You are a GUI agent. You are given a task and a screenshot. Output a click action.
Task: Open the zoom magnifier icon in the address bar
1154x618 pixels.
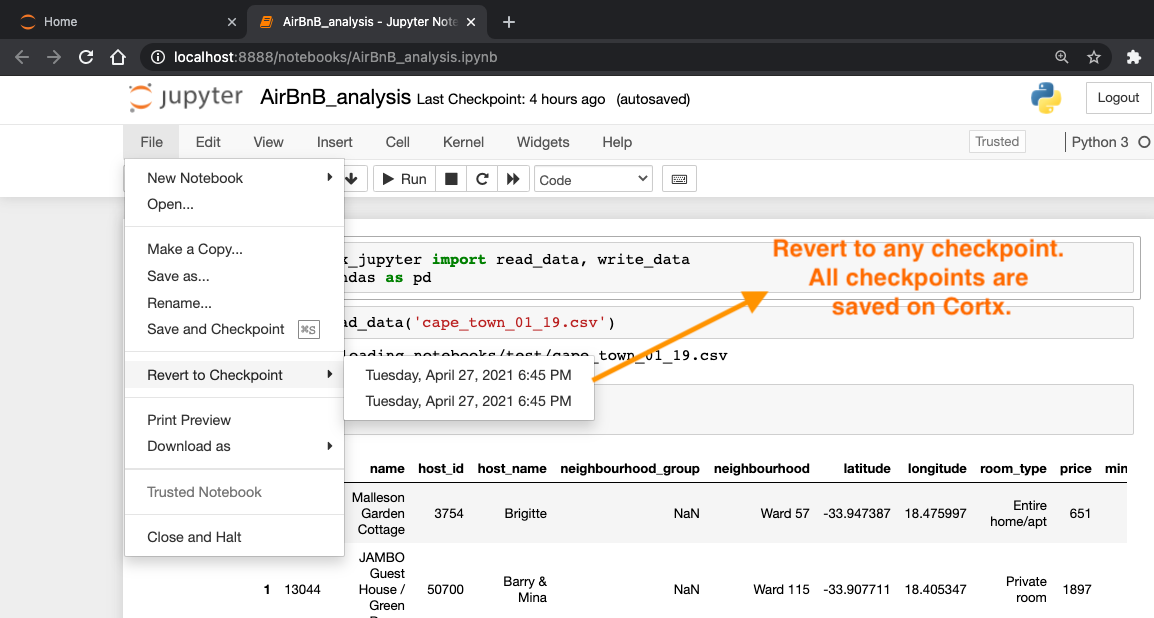click(1061, 57)
